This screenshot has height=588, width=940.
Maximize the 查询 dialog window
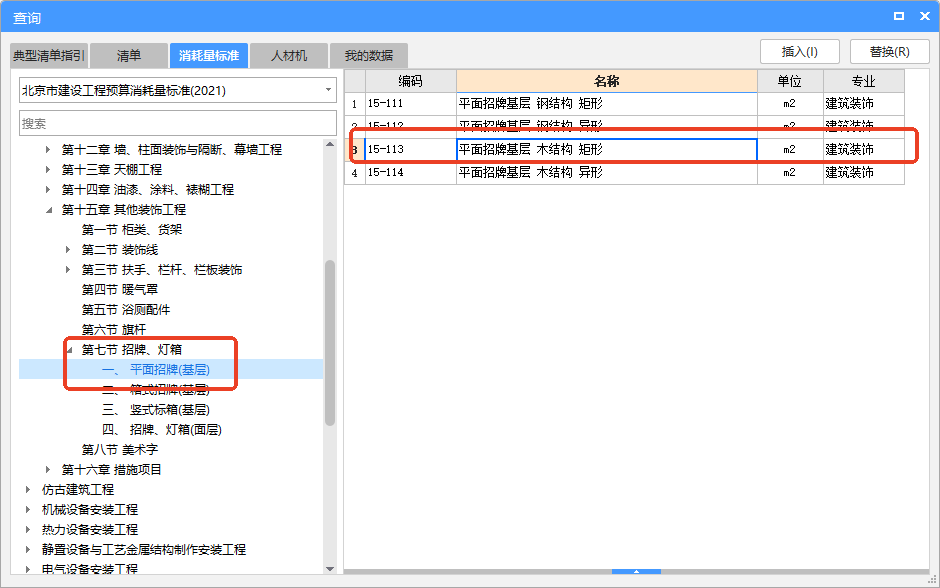[x=899, y=16]
